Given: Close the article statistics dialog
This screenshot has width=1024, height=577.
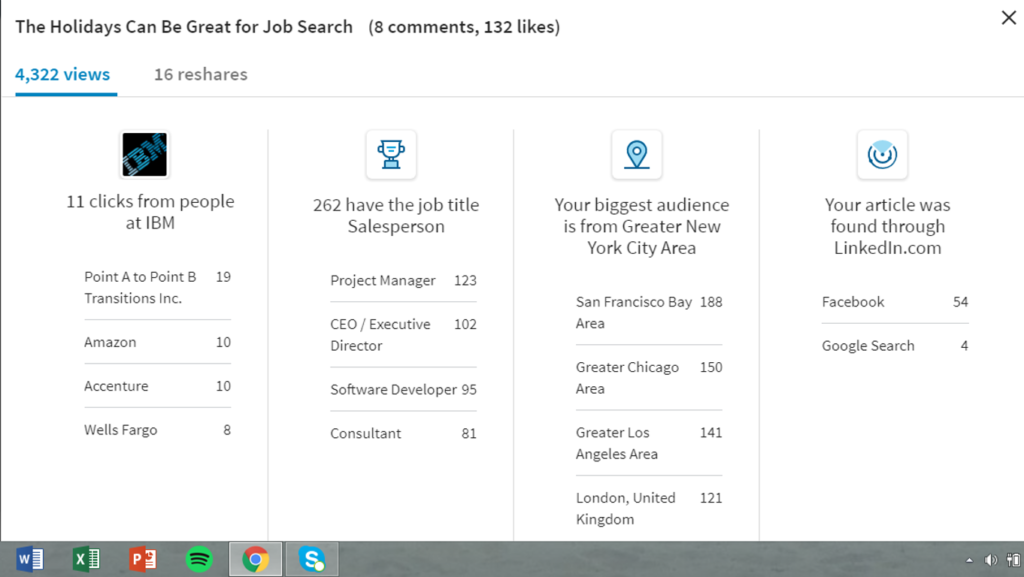Looking at the screenshot, I should click(1008, 18).
